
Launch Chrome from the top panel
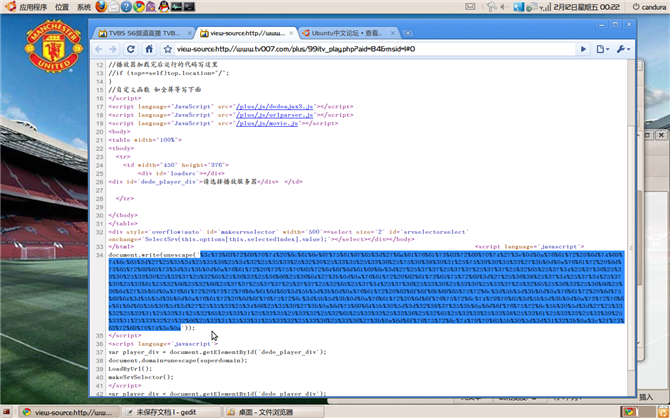[138, 6]
